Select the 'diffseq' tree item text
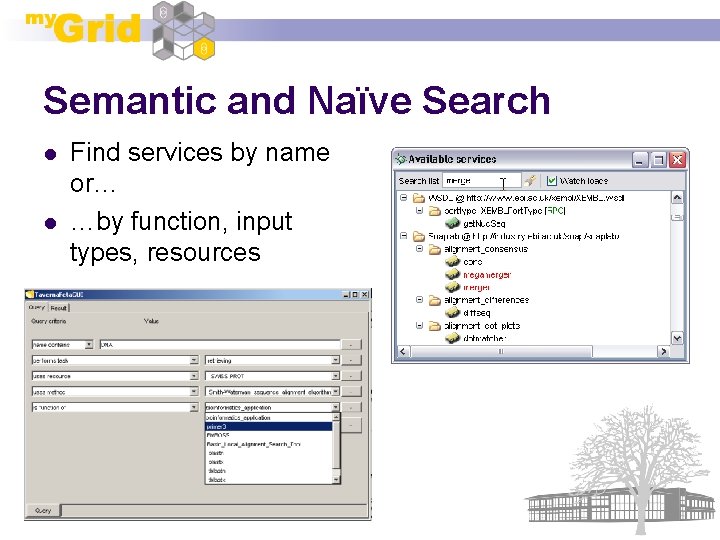The width and height of the screenshot is (720, 540). point(476,313)
